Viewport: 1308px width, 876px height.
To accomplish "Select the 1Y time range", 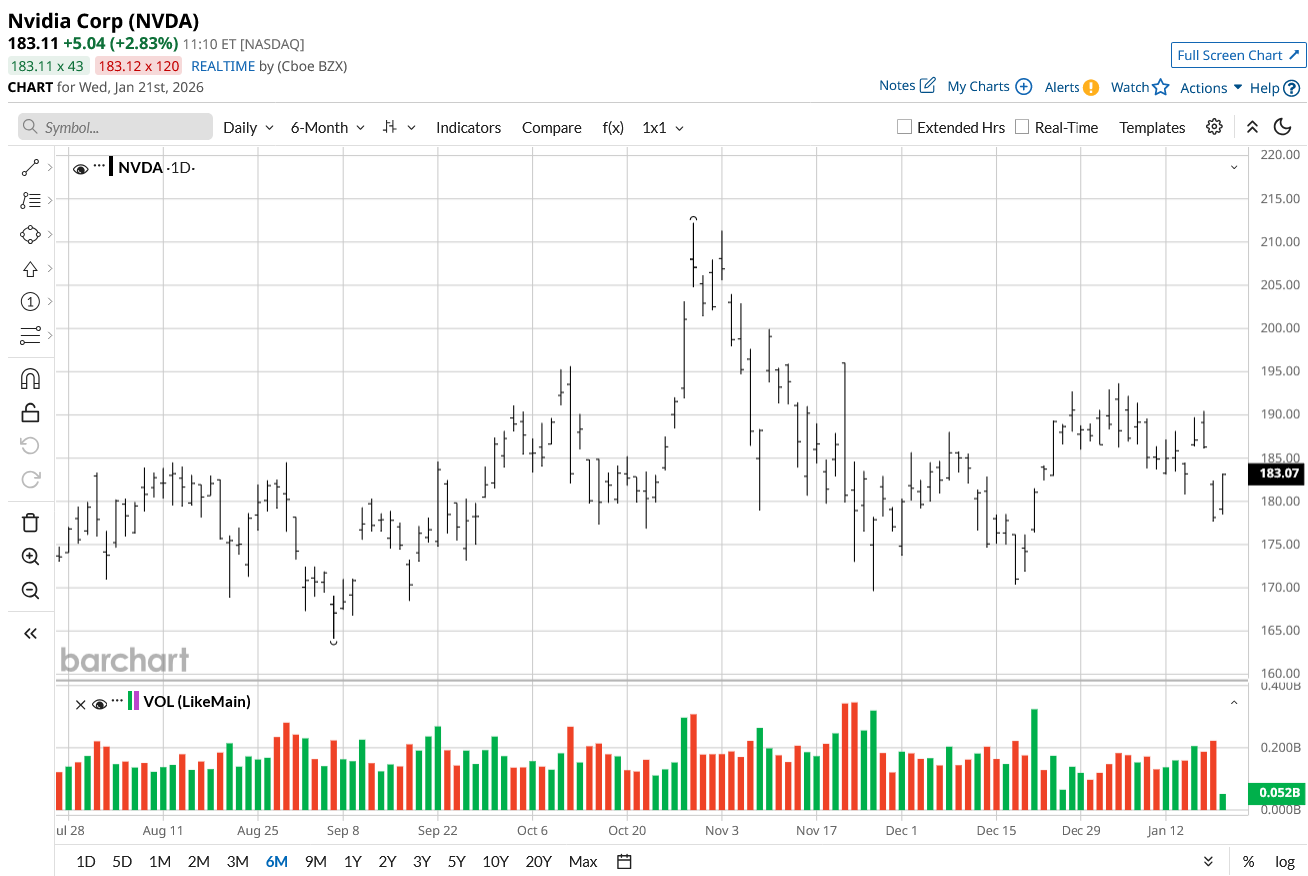I will tap(352, 862).
